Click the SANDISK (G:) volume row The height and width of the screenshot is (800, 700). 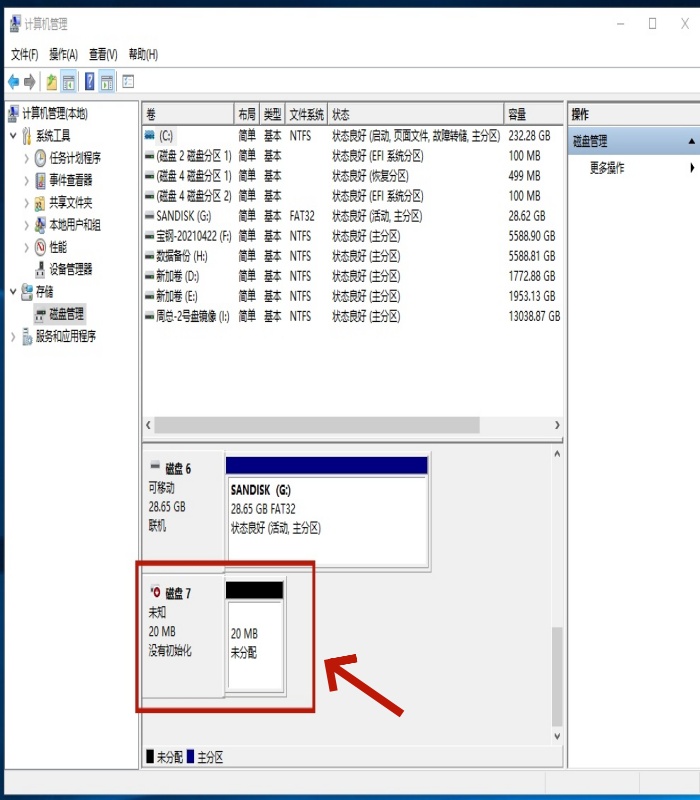(x=183, y=216)
